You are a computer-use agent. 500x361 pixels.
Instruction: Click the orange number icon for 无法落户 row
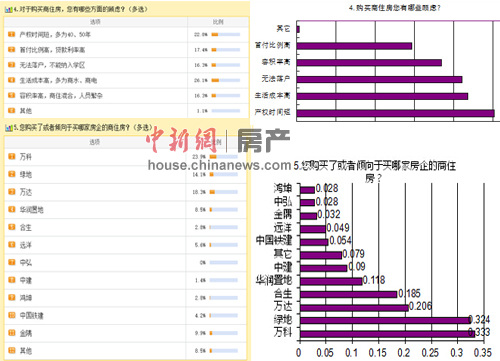(x=12, y=65)
